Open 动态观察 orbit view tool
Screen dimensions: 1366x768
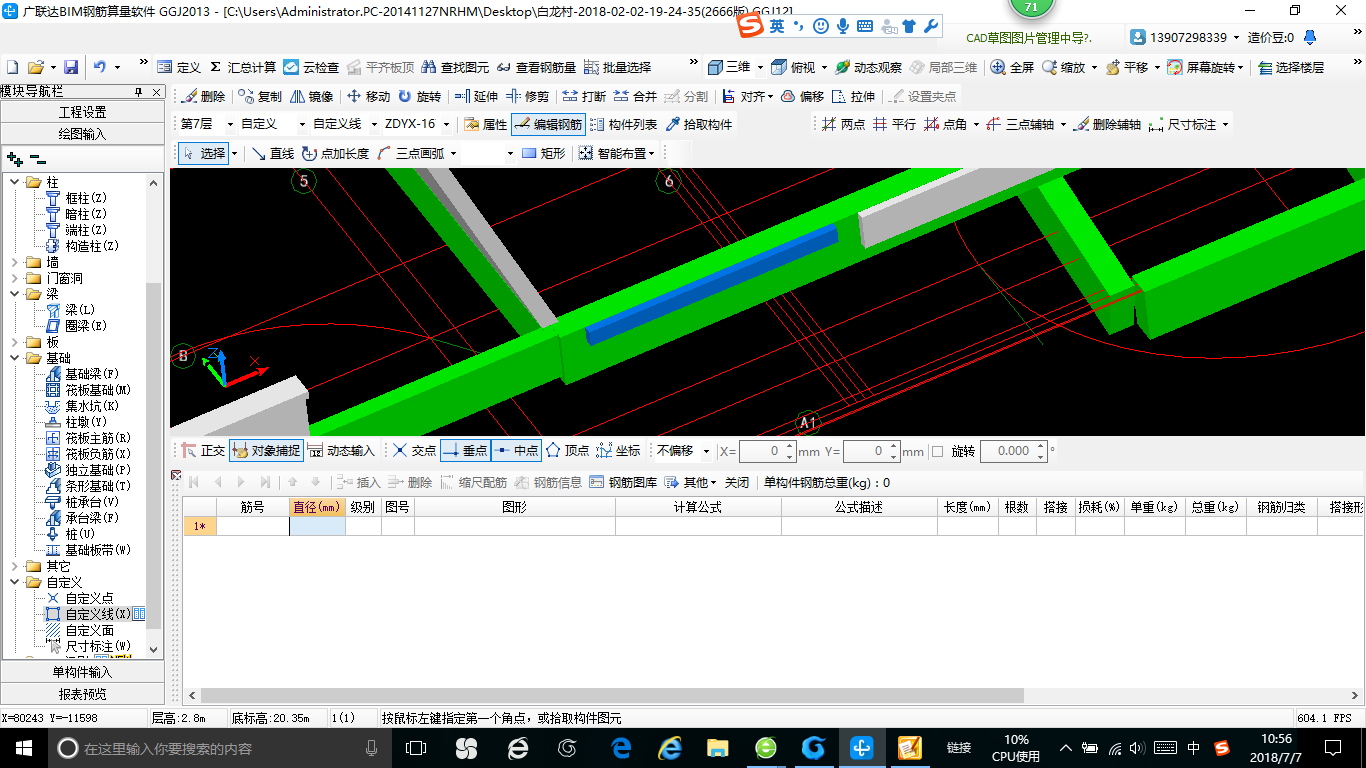click(x=868, y=67)
